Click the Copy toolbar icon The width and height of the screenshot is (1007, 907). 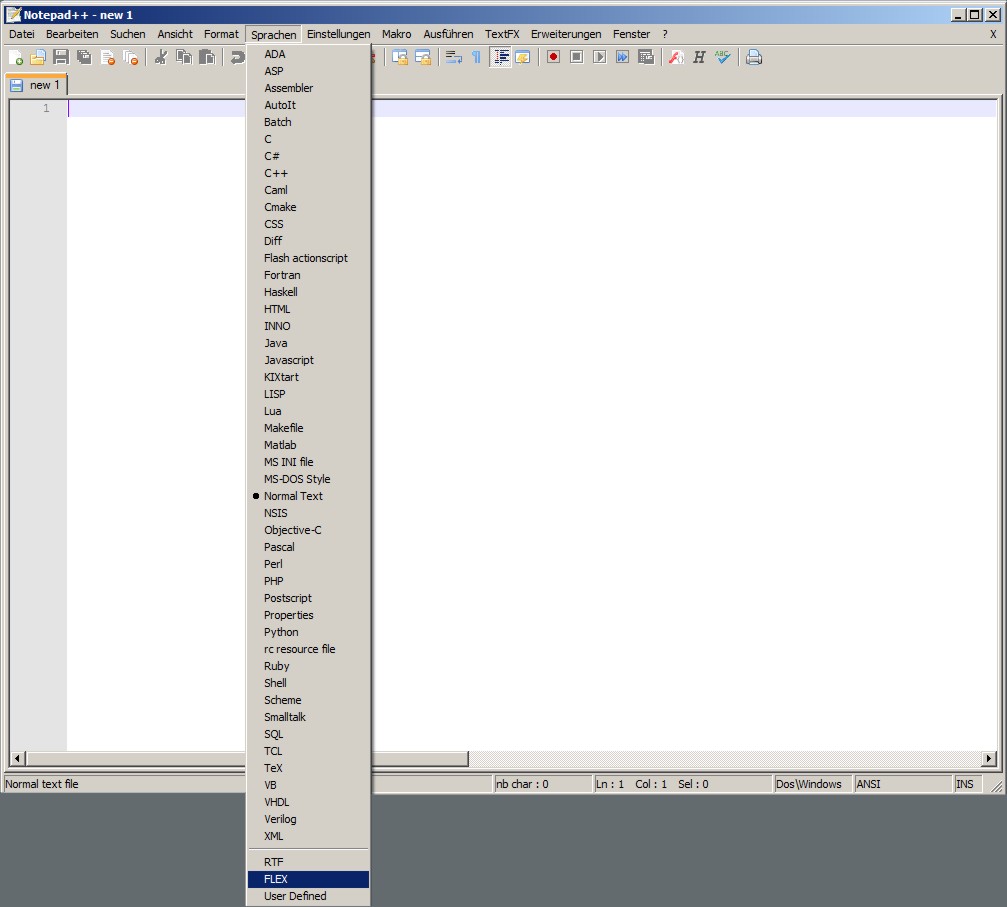tap(184, 58)
